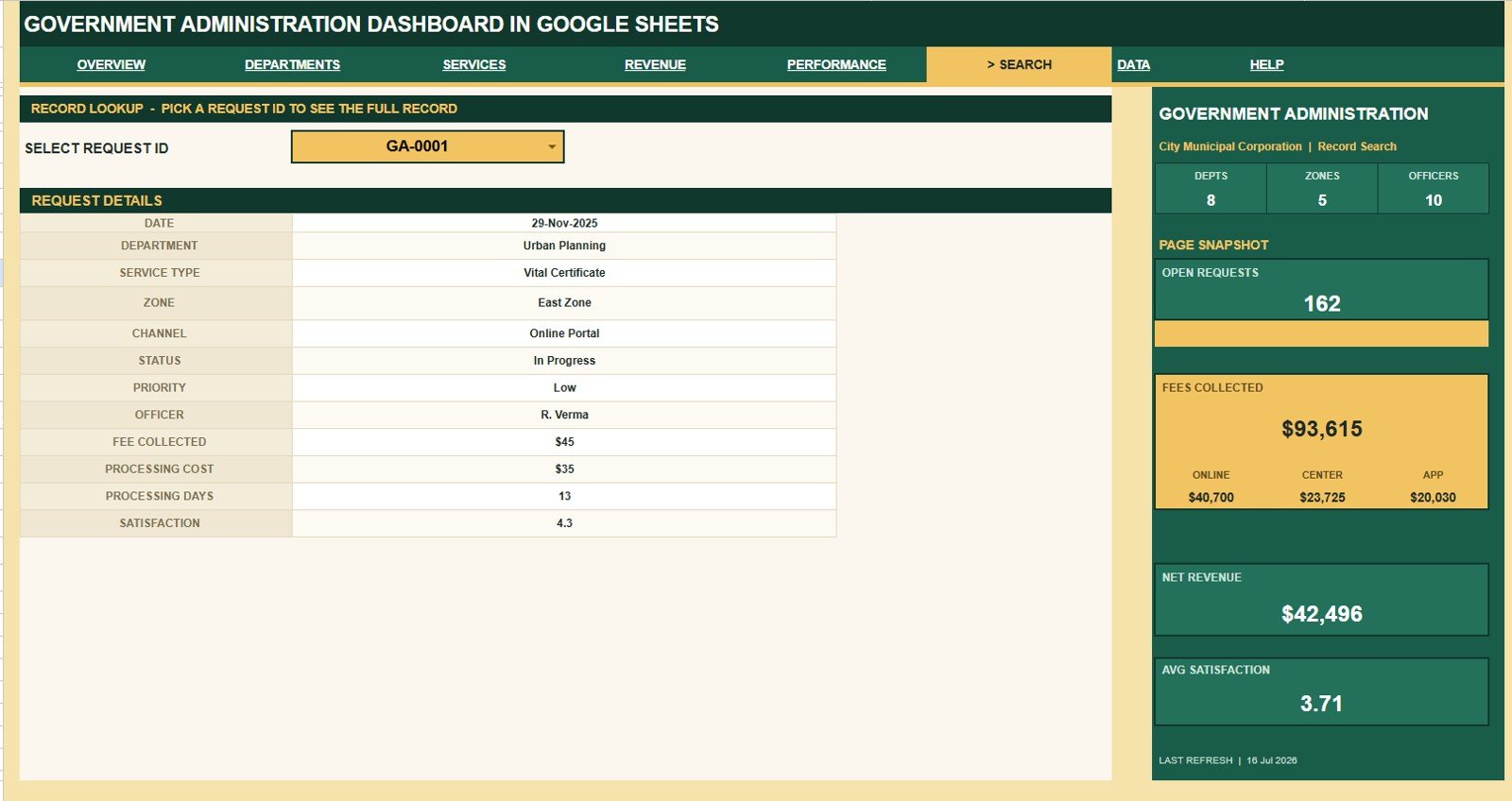Click the LAST REFRESH date text

point(1228,760)
